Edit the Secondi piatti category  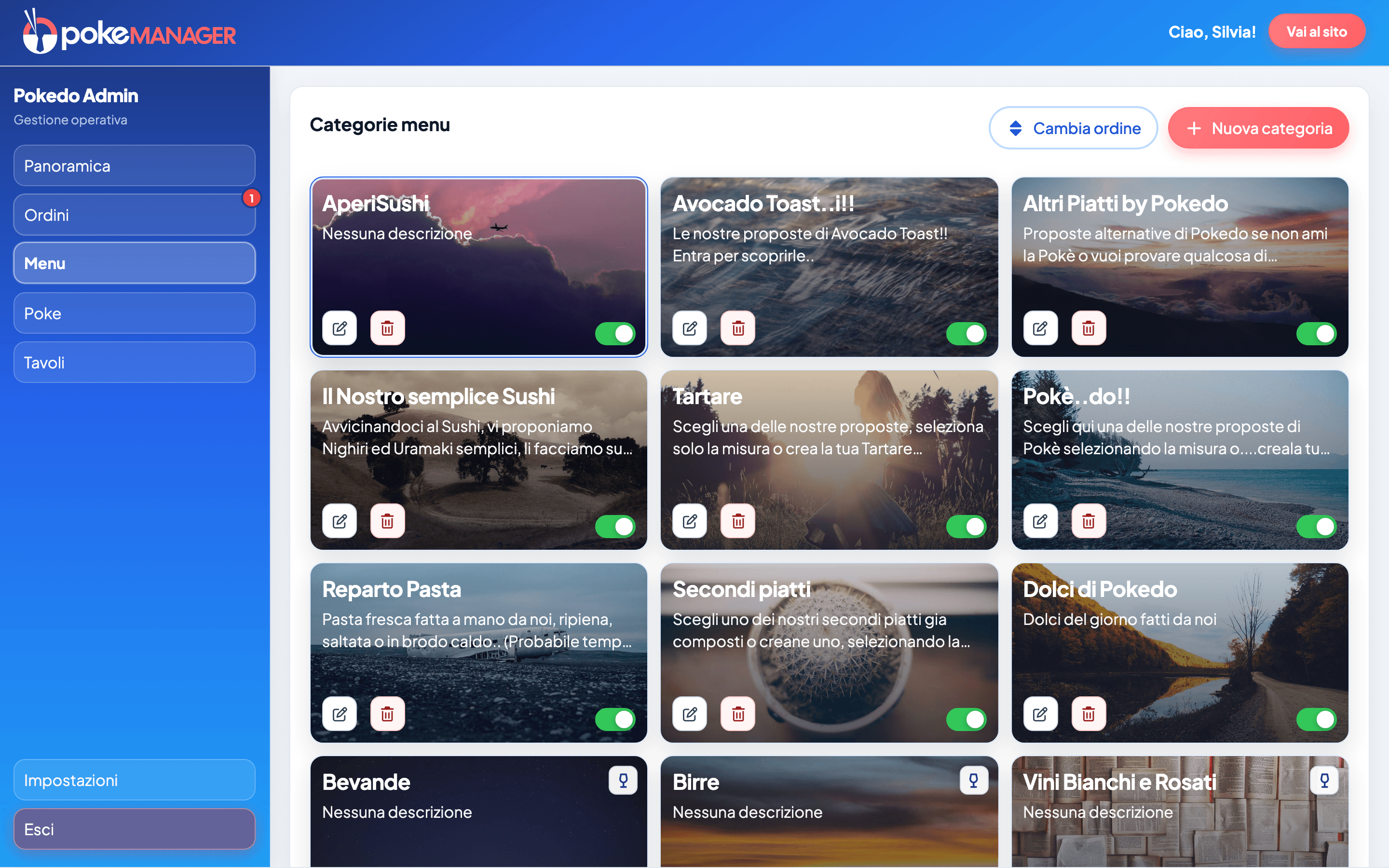coord(690,714)
